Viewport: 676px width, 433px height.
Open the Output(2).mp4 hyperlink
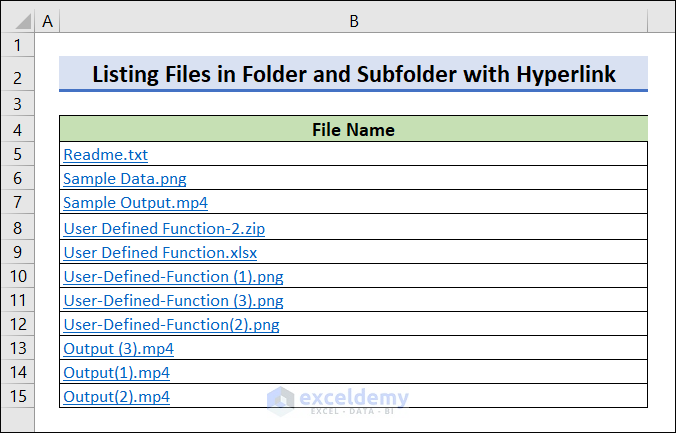[x=116, y=397]
